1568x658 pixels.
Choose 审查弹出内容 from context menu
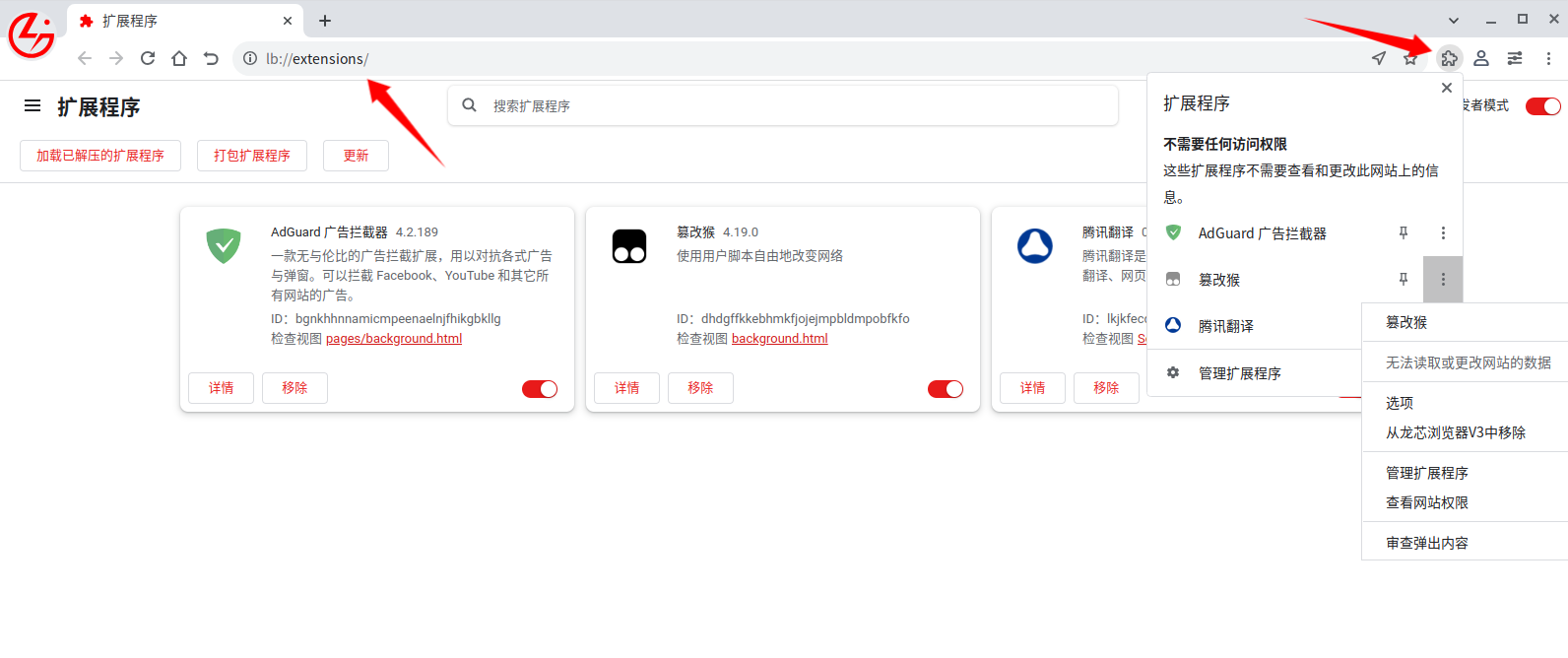(x=1465, y=543)
